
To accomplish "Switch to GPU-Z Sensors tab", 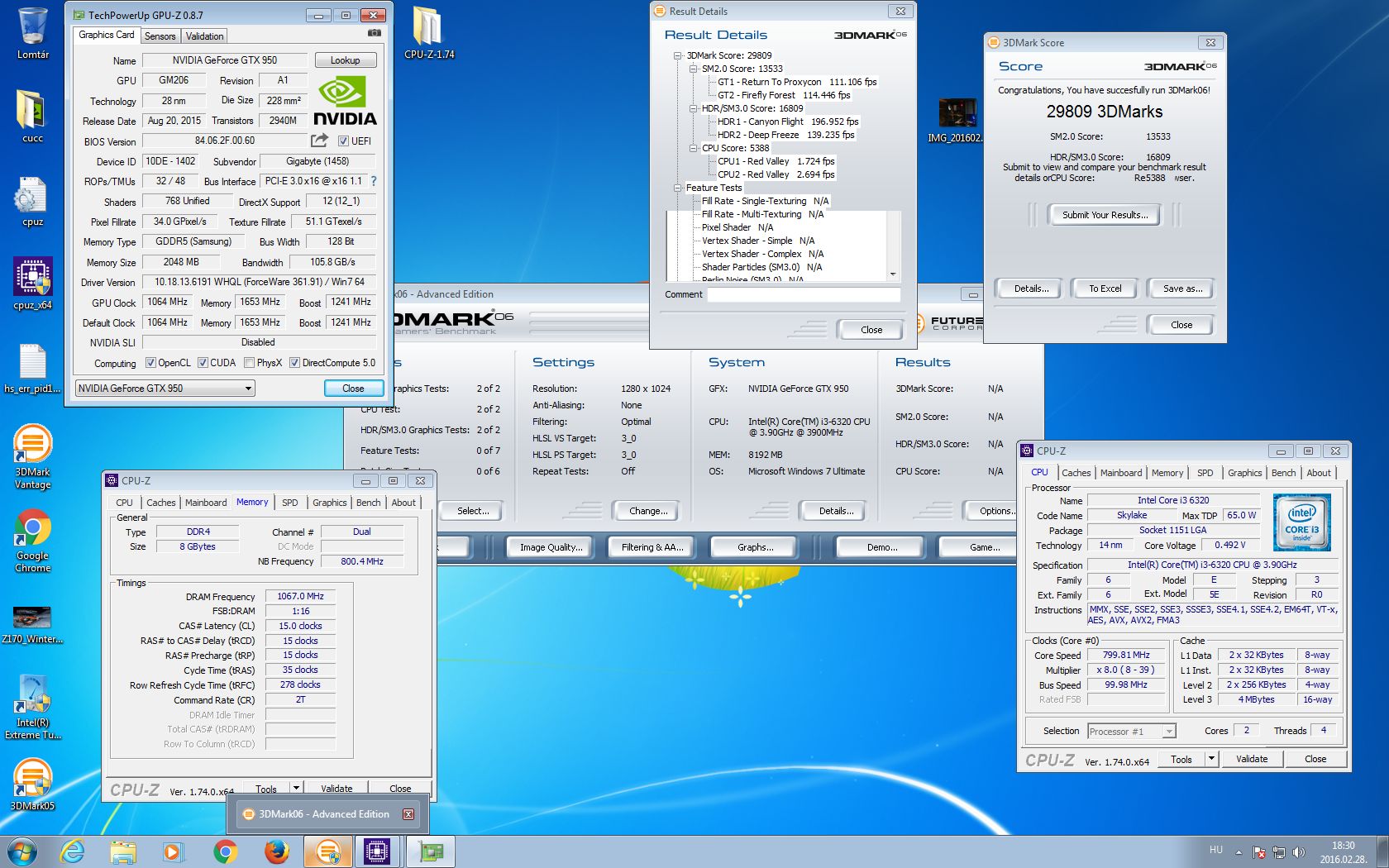I will [160, 36].
